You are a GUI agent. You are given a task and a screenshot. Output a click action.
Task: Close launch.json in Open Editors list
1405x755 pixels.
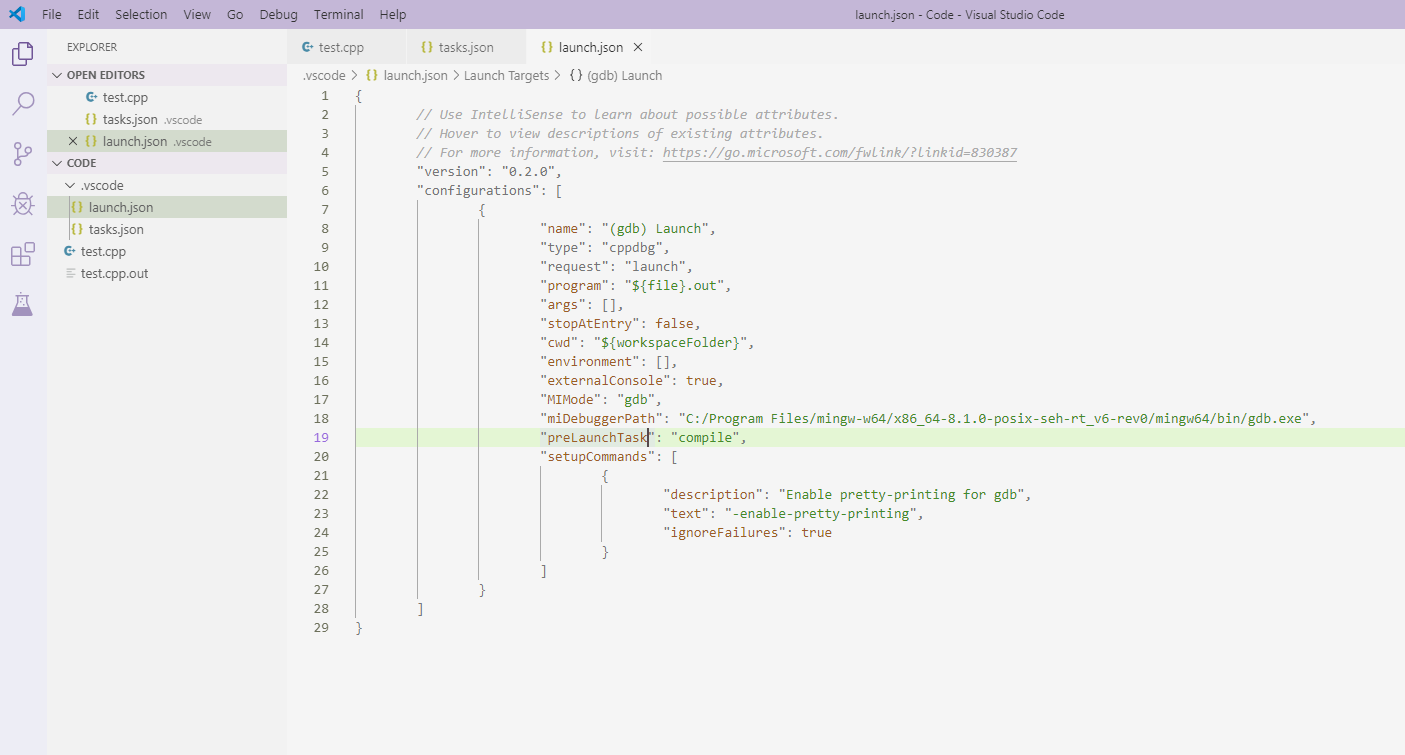(x=73, y=141)
